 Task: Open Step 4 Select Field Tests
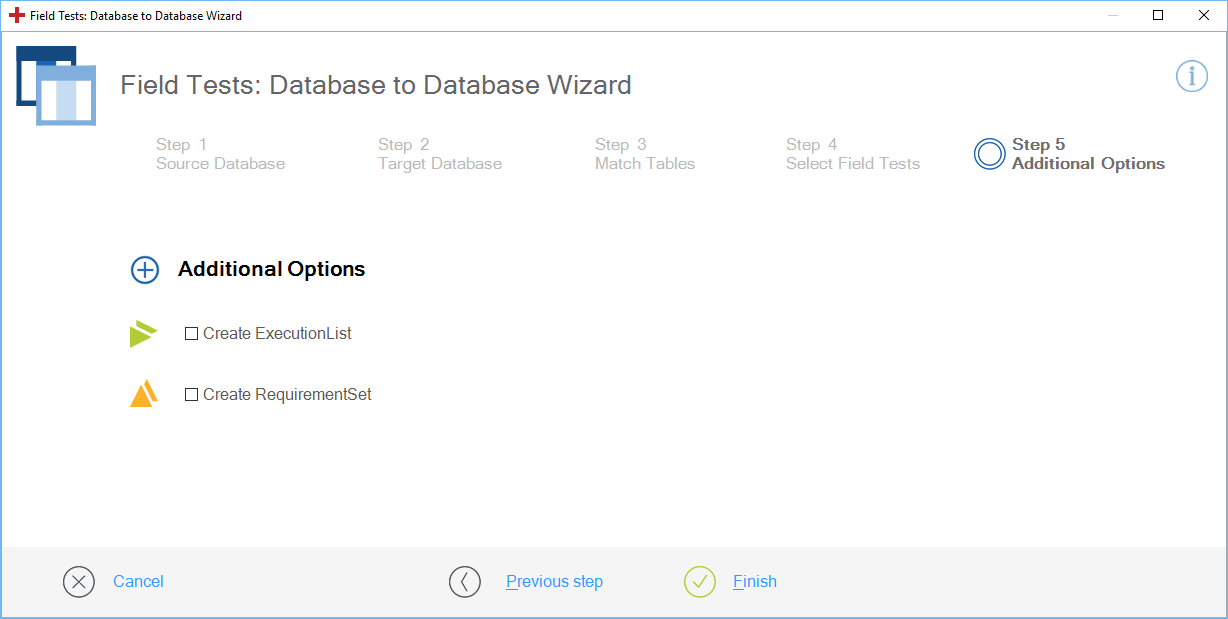click(852, 154)
